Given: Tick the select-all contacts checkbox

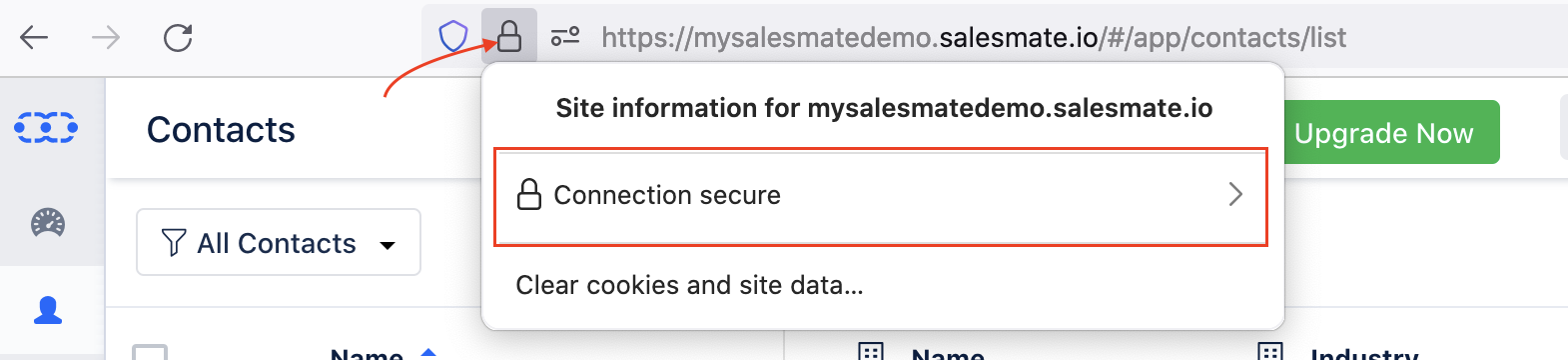Looking at the screenshot, I should pyautogui.click(x=150, y=352).
